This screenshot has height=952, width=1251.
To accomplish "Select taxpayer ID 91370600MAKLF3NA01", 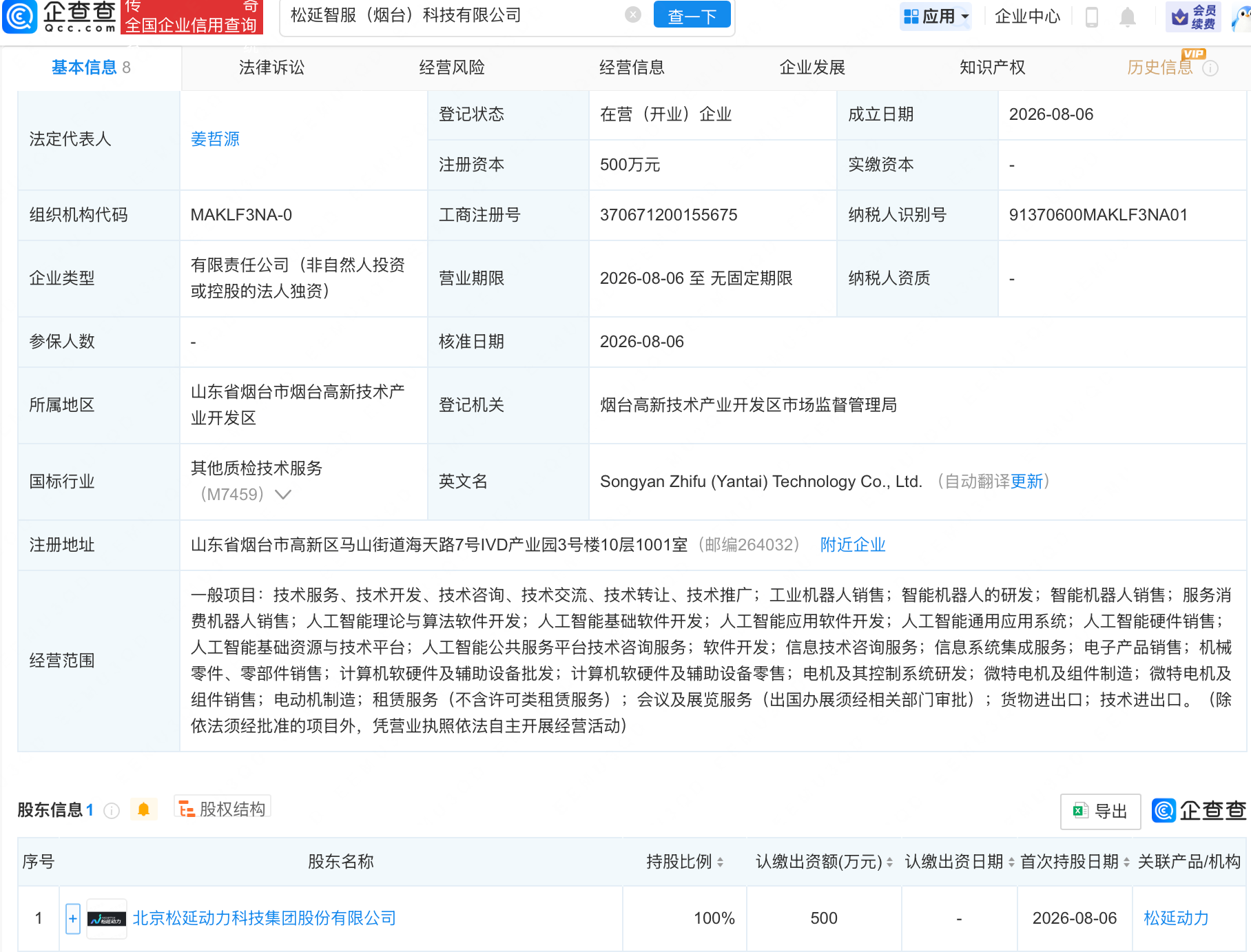I will coord(1098,215).
